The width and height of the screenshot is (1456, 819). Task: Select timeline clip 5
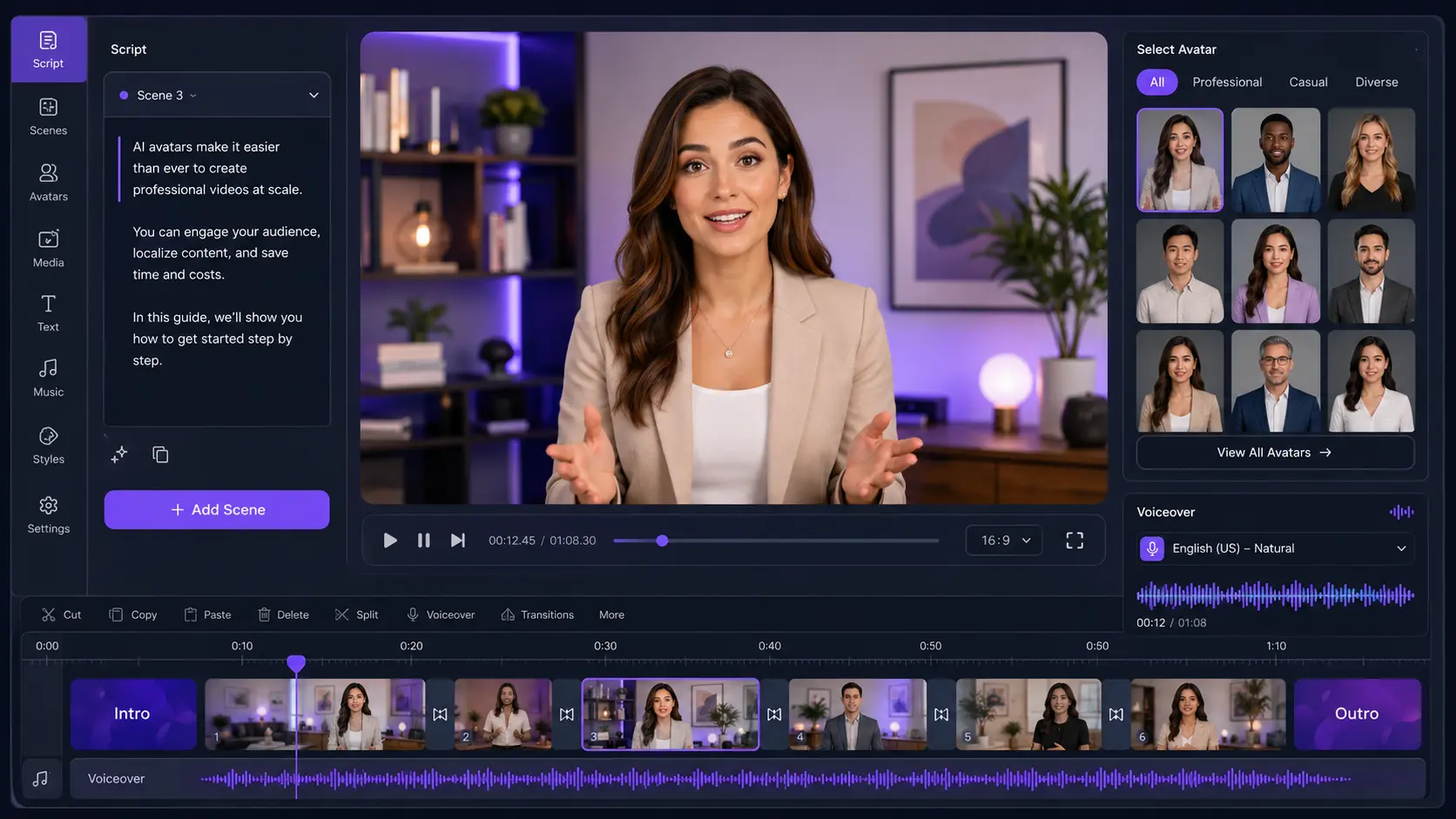[1028, 714]
